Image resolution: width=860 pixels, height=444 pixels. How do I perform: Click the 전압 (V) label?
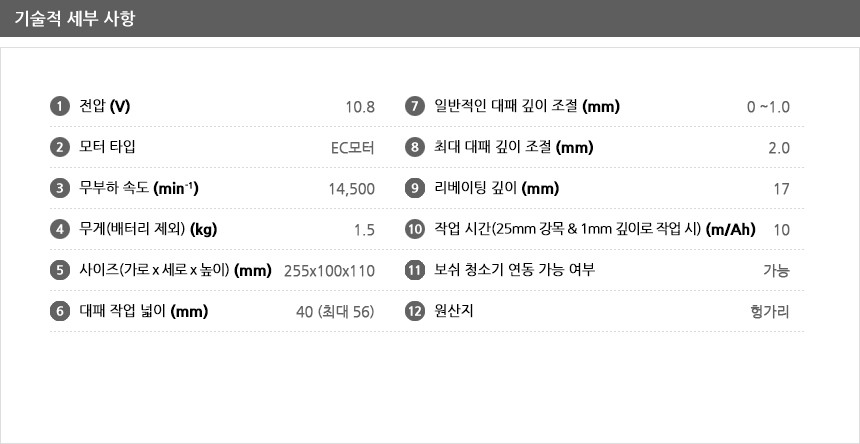(105, 106)
